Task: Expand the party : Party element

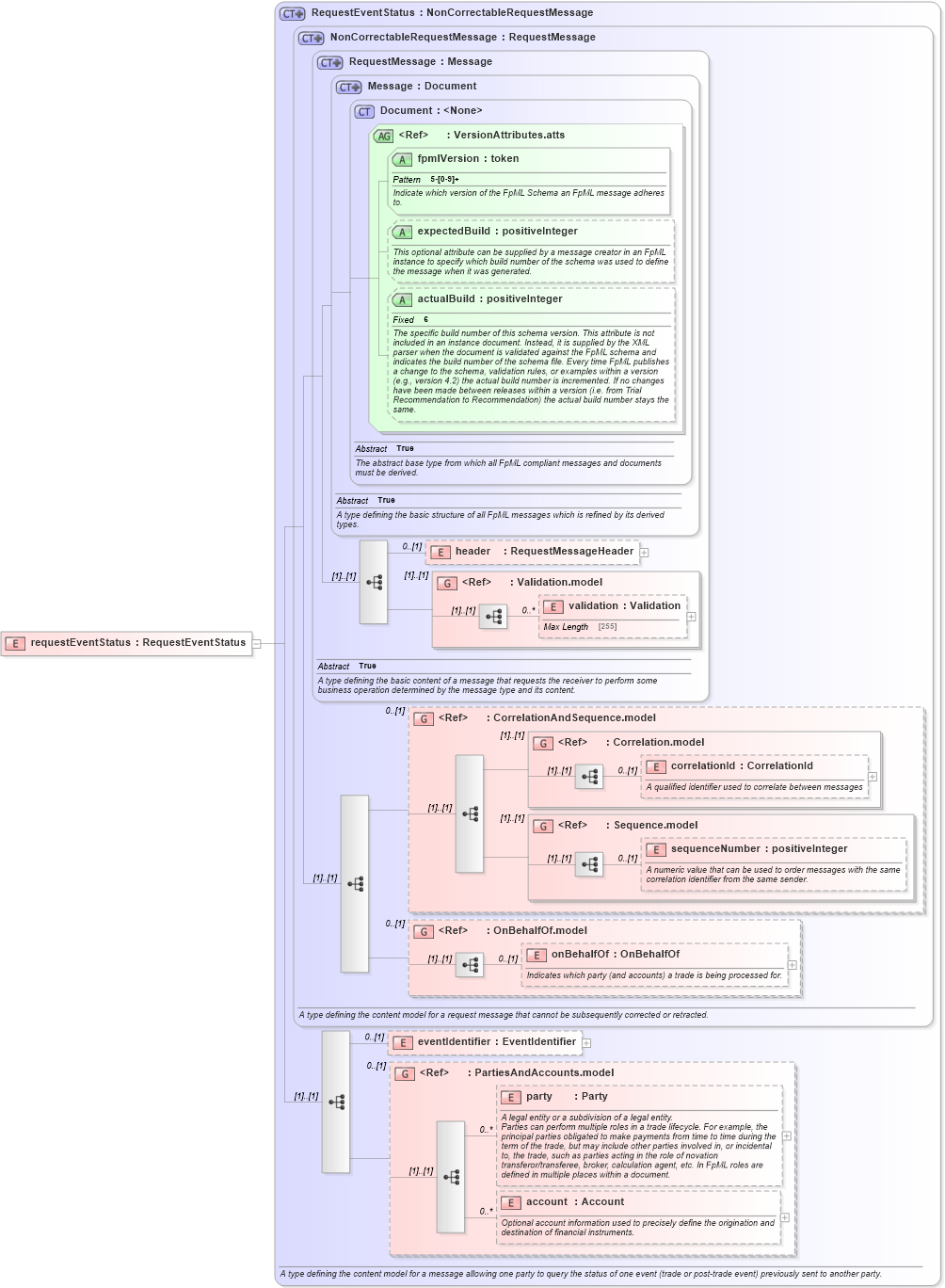Action: click(787, 1136)
